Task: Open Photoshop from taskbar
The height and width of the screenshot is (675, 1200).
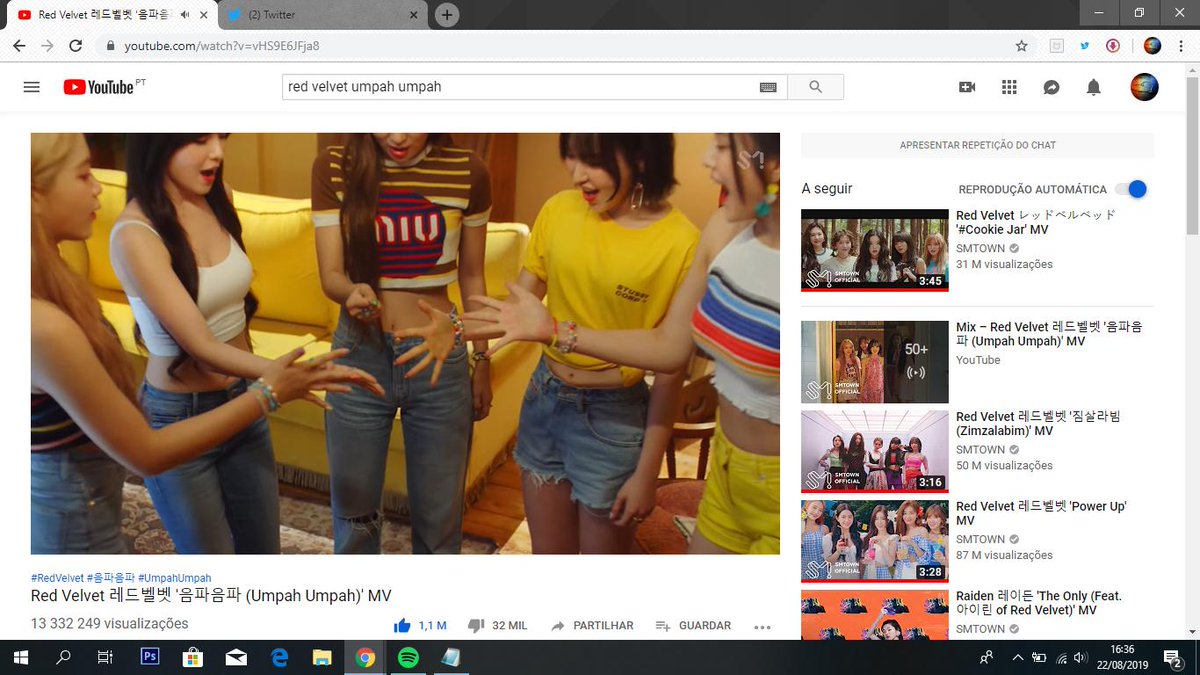Action: pyautogui.click(x=150, y=658)
